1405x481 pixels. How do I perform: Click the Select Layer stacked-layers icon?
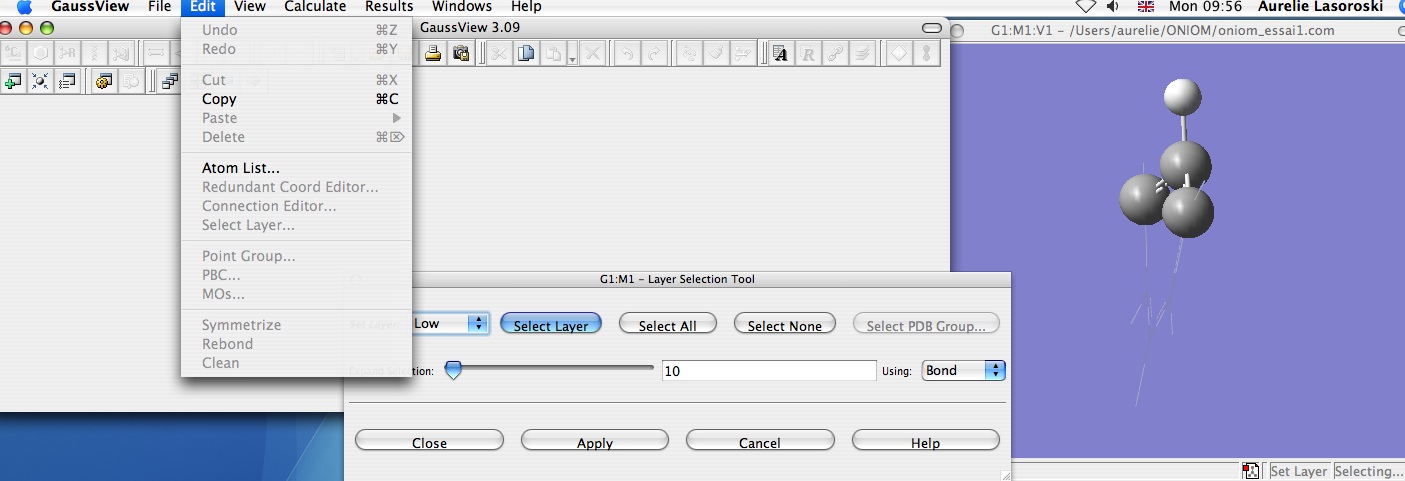point(862,53)
